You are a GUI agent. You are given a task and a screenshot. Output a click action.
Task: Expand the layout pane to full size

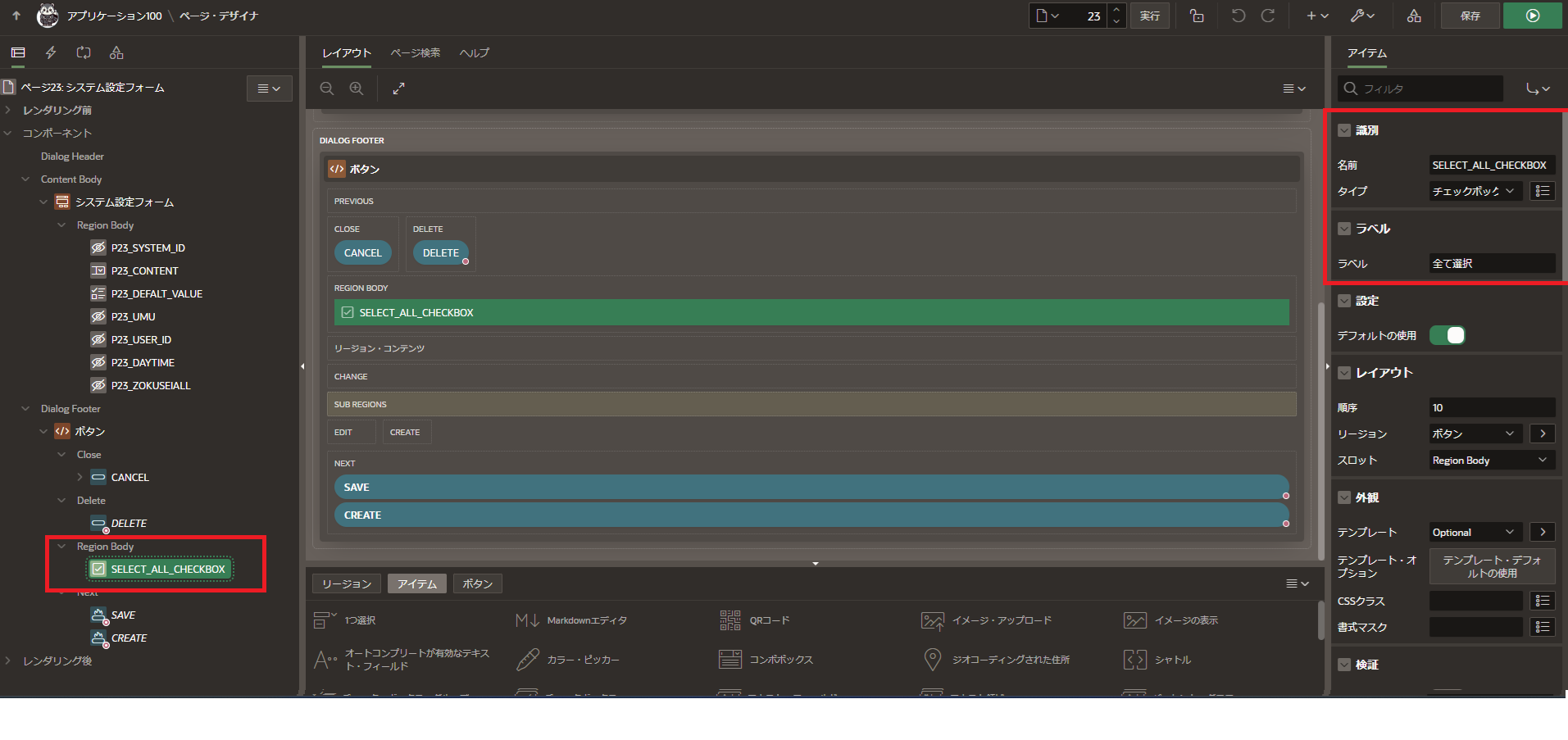click(399, 89)
